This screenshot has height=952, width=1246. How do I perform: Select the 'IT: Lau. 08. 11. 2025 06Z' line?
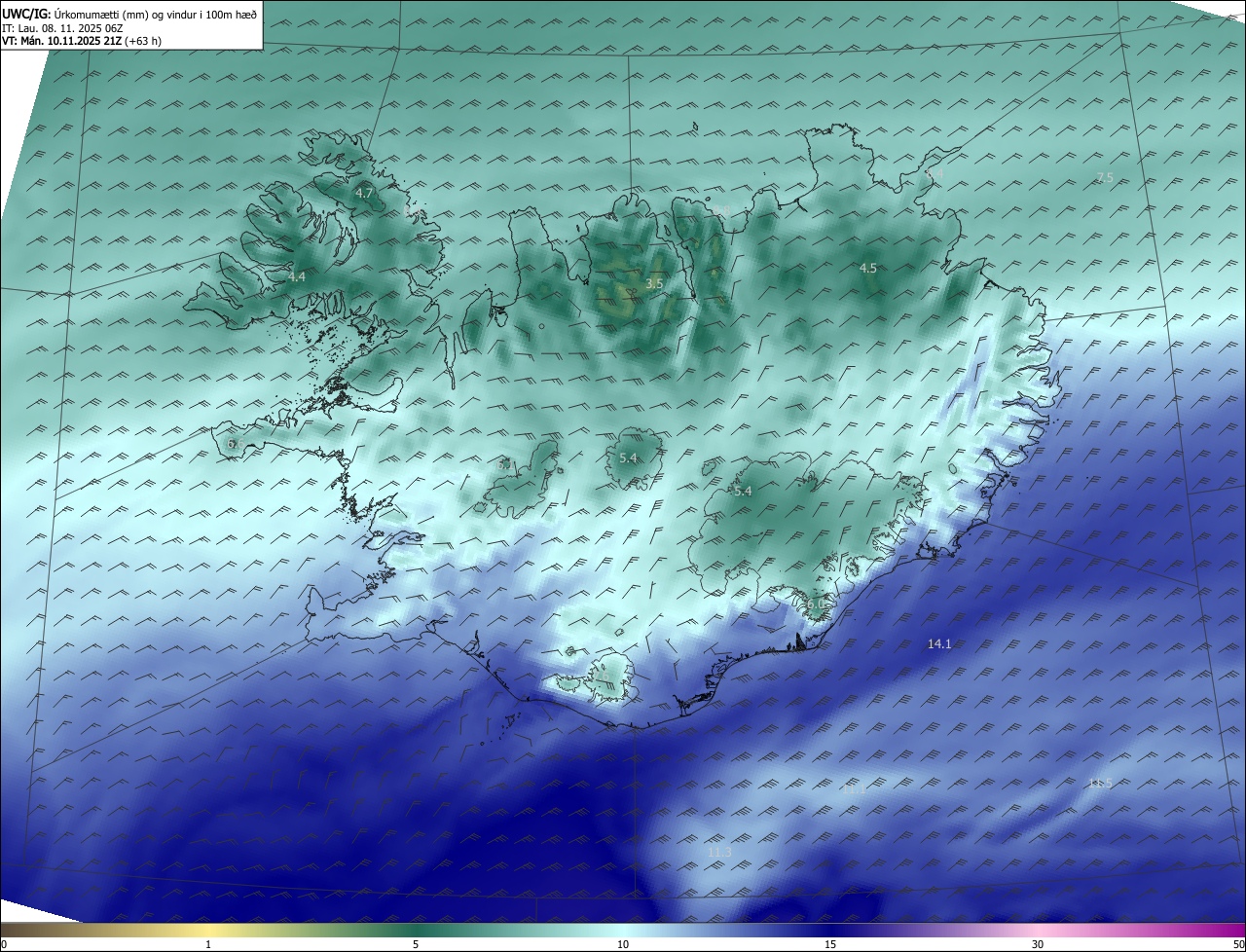(x=62, y=28)
